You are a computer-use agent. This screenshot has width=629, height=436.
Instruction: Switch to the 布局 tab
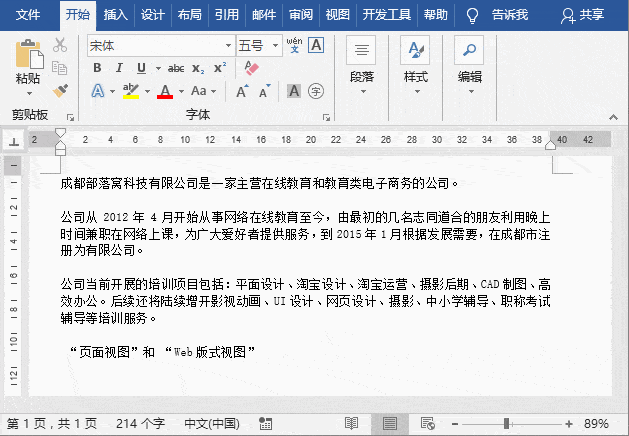point(189,15)
